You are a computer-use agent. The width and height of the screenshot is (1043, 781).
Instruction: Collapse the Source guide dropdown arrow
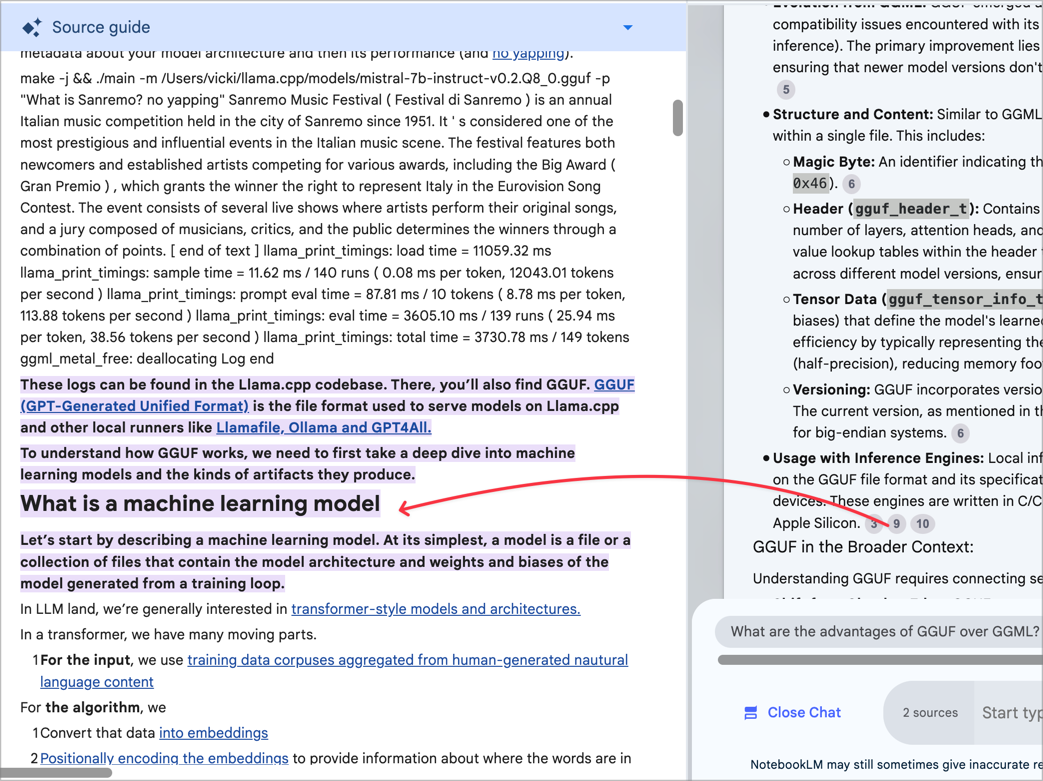627,28
